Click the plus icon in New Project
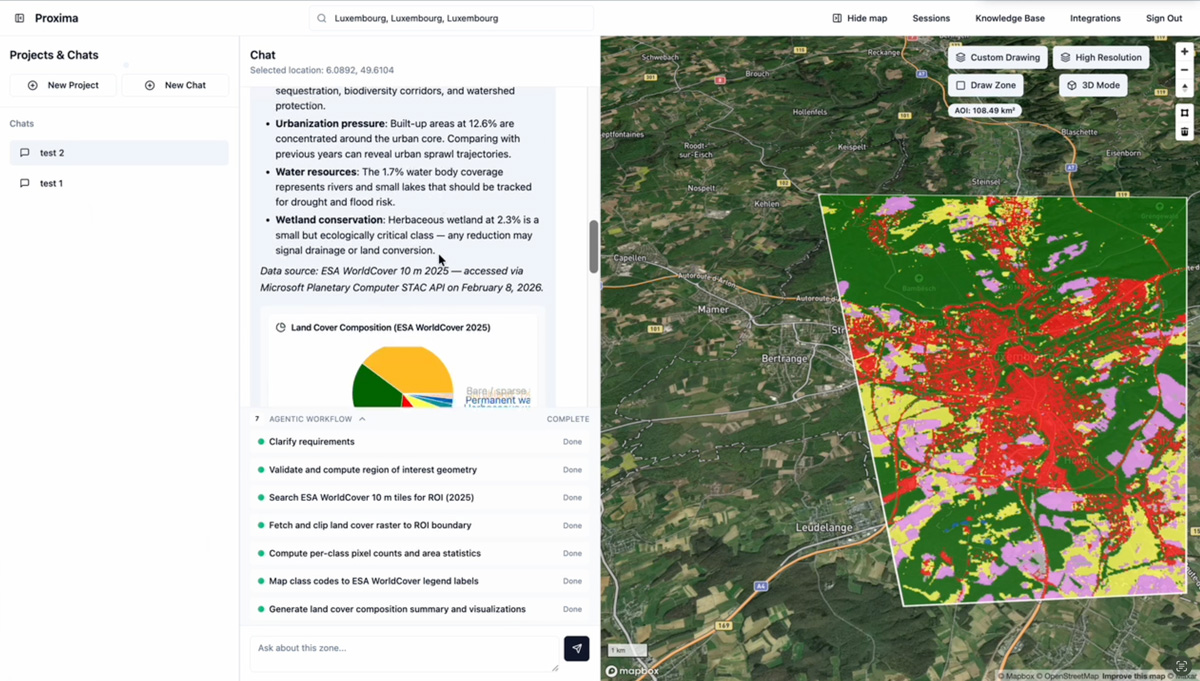The height and width of the screenshot is (681, 1200). click(x=33, y=85)
